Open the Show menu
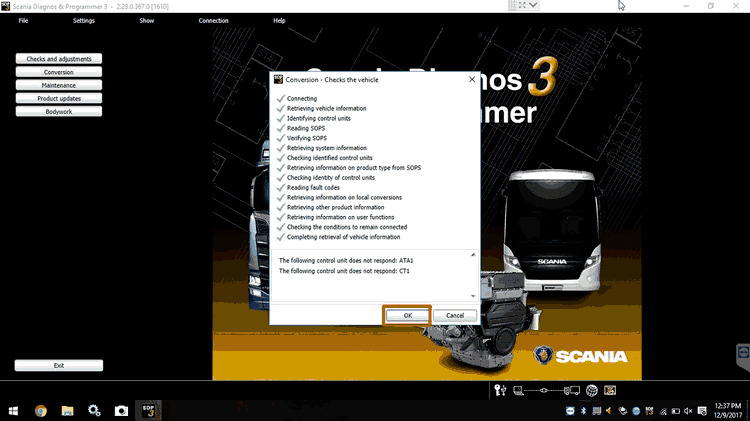The width and height of the screenshot is (750, 421). click(x=146, y=21)
